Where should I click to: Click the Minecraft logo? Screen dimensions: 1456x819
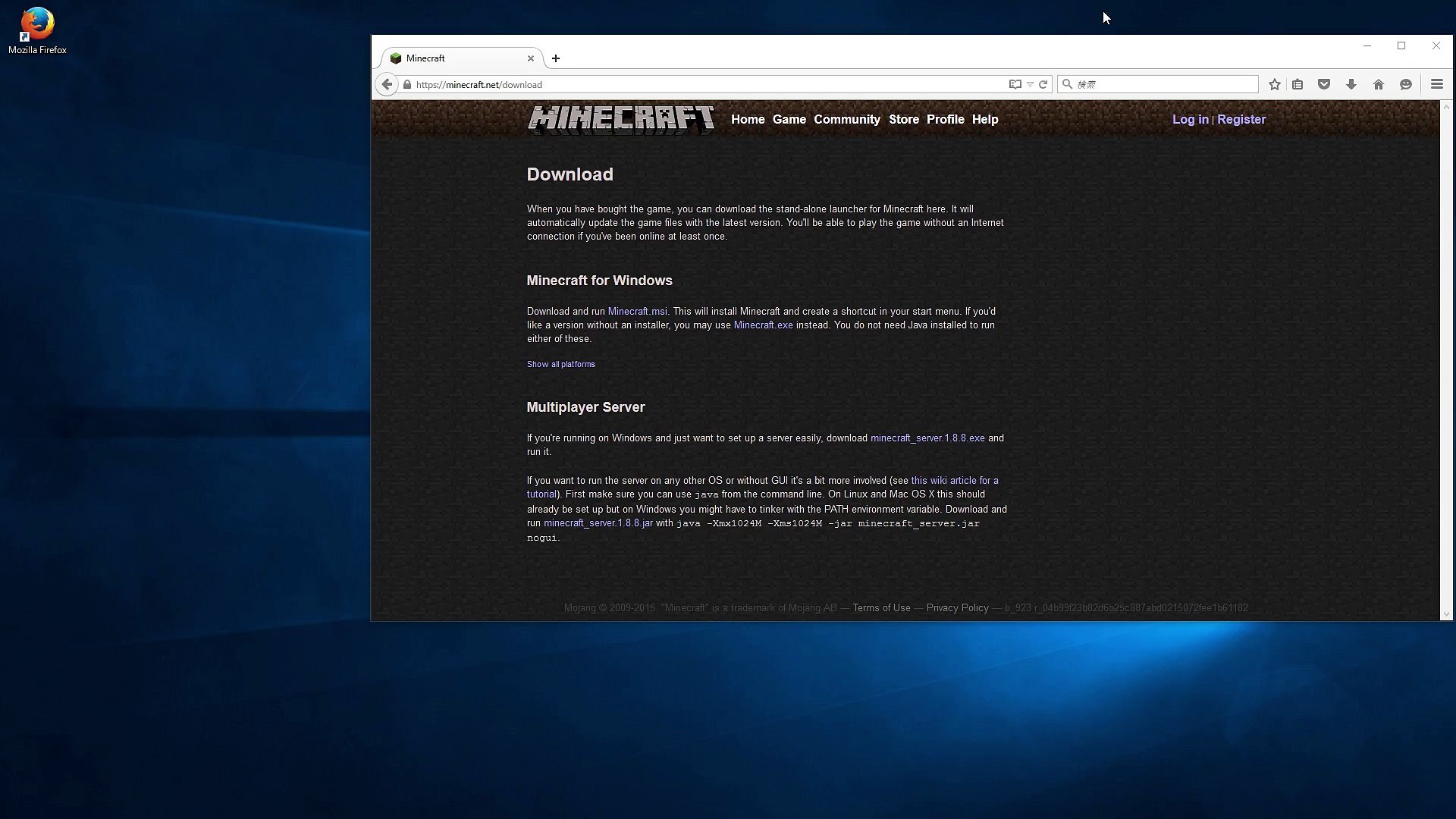point(621,119)
